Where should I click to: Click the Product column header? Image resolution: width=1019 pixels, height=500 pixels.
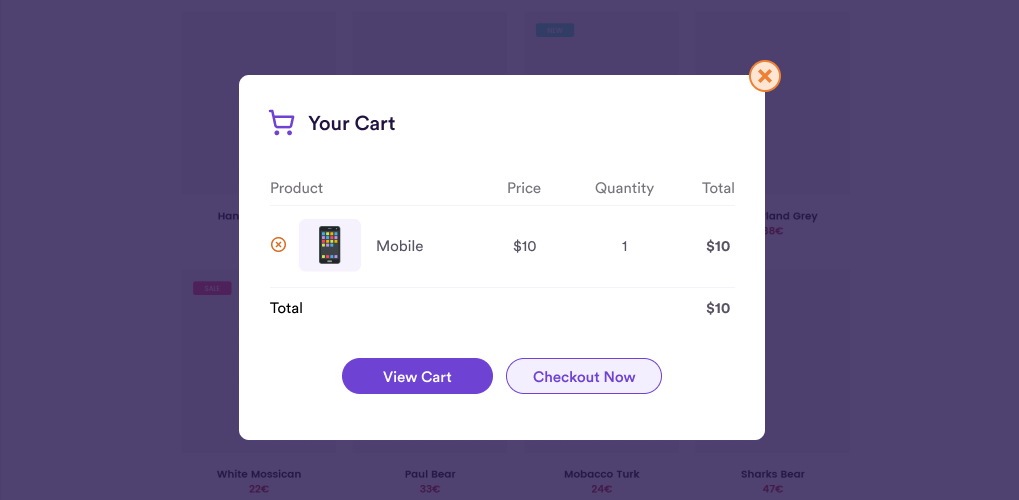coord(296,188)
